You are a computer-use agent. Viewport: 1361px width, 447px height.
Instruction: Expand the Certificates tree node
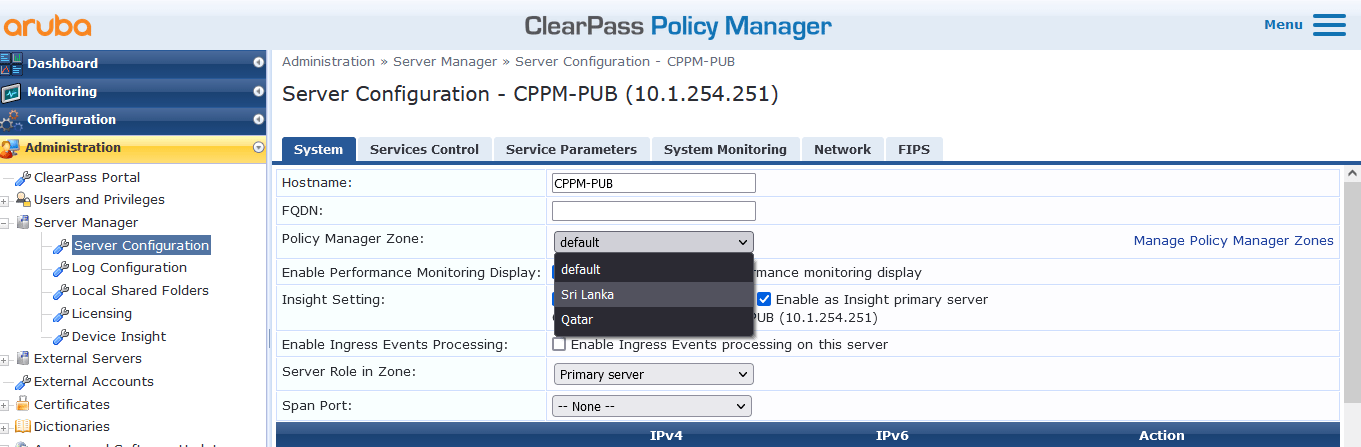point(5,405)
